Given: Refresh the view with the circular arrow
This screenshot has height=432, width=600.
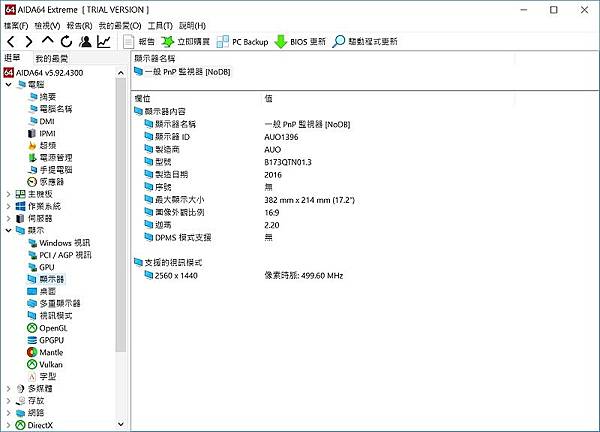Looking at the screenshot, I should click(x=66, y=41).
